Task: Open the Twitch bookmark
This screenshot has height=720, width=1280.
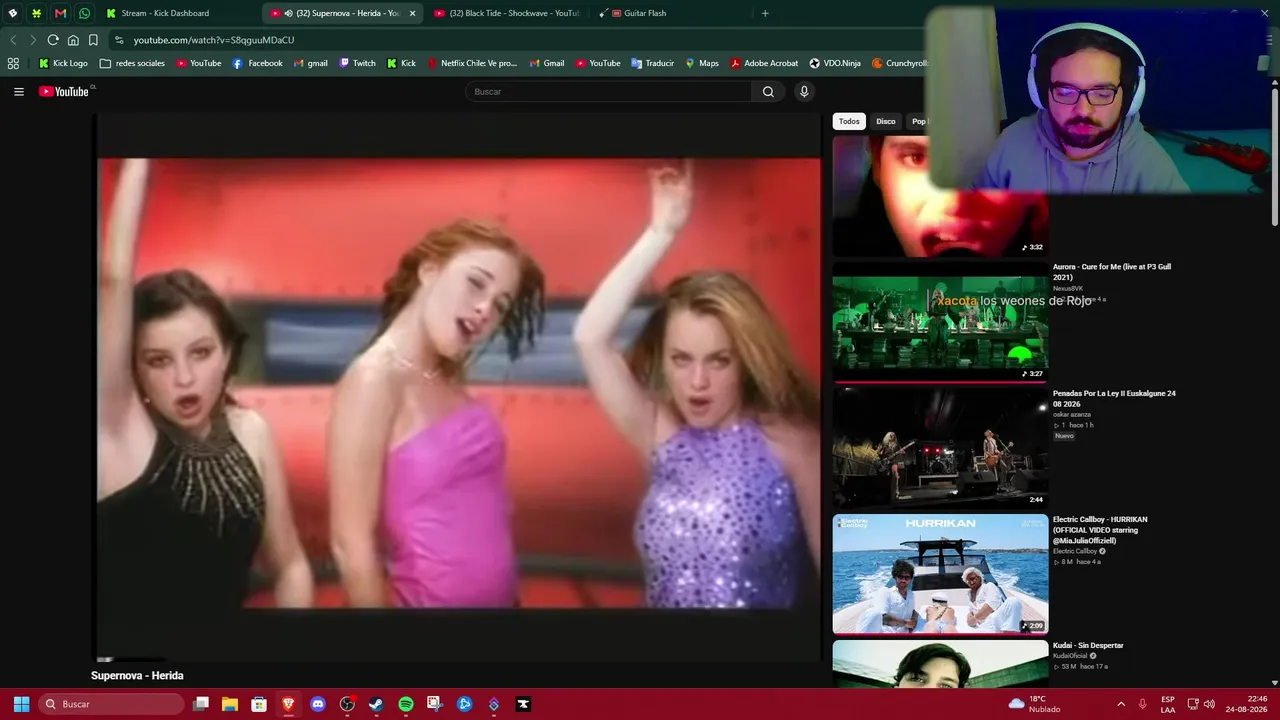Action: click(357, 63)
